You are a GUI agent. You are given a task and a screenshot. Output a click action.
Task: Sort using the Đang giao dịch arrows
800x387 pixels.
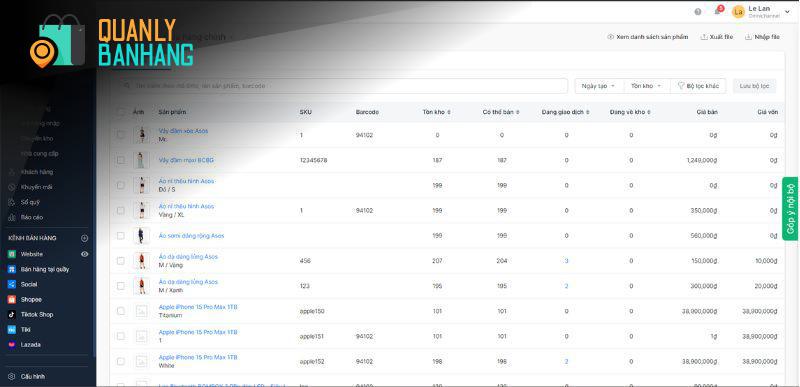tap(588, 112)
